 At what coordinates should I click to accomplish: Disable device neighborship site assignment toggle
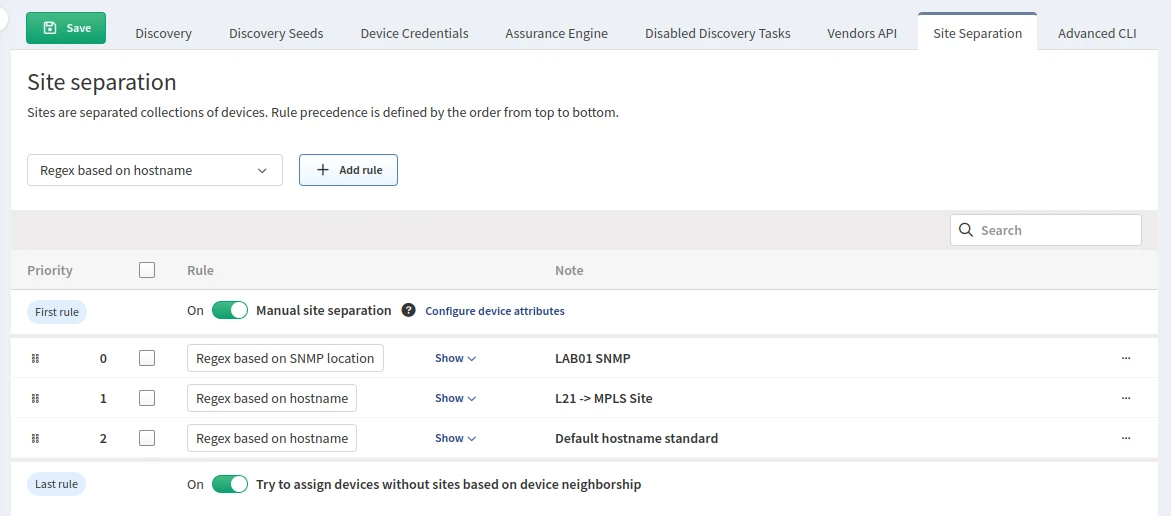(x=230, y=484)
